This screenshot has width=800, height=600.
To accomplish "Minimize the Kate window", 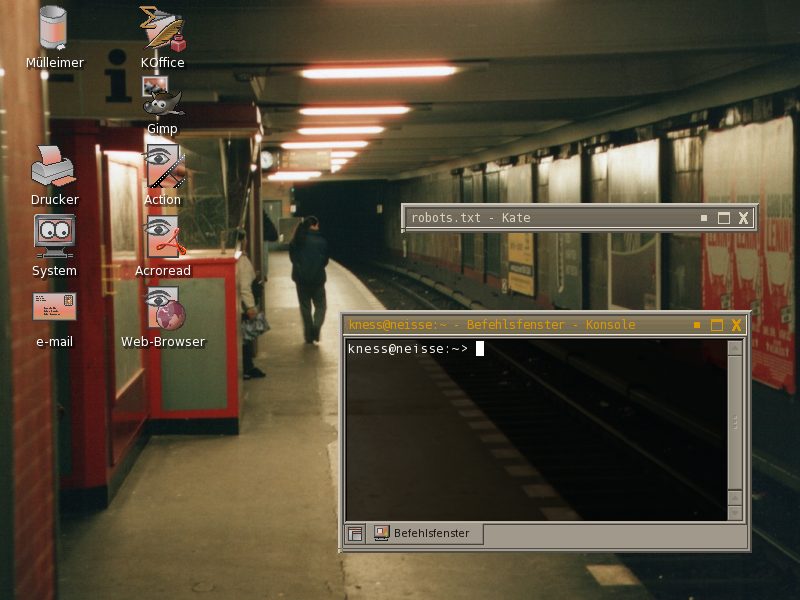I will pos(704,218).
